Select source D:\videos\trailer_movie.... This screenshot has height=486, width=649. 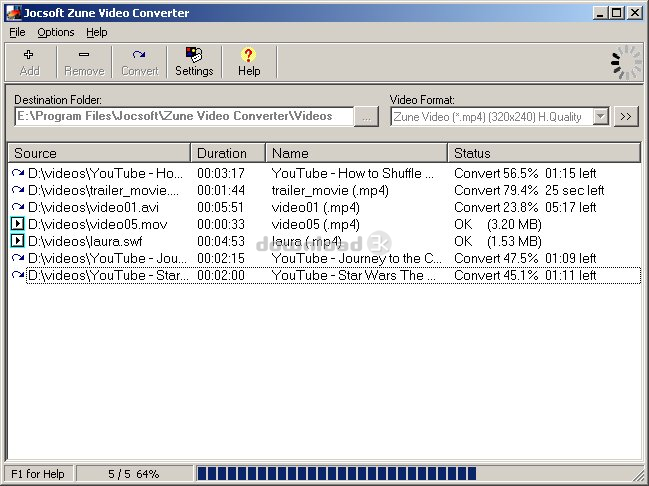pos(103,190)
